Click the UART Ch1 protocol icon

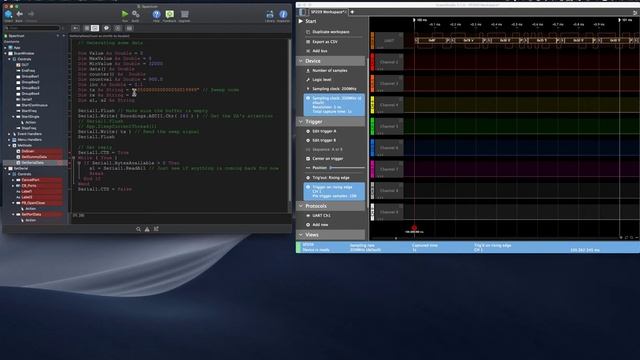coord(308,216)
